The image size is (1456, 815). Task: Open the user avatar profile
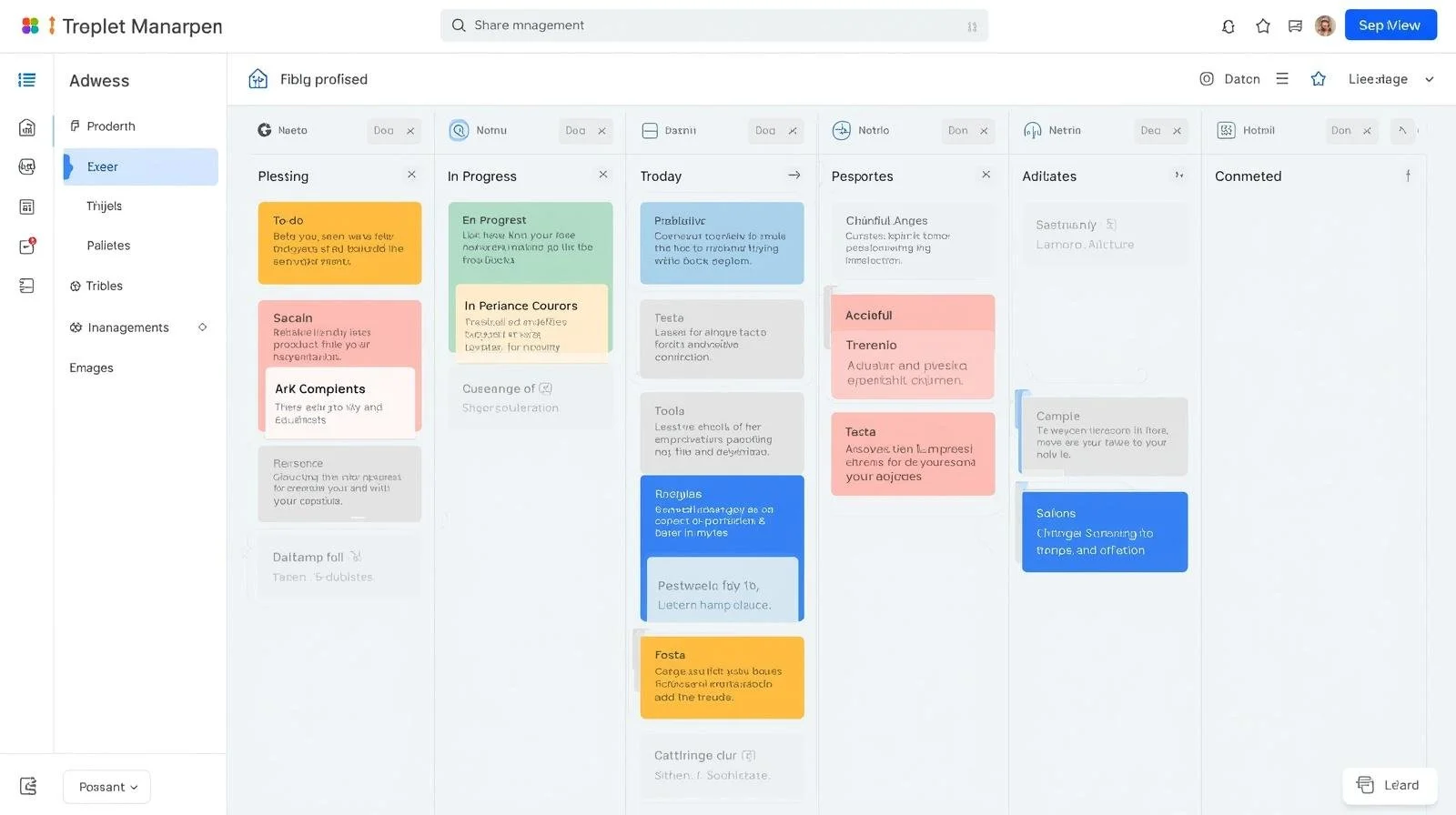(1325, 25)
